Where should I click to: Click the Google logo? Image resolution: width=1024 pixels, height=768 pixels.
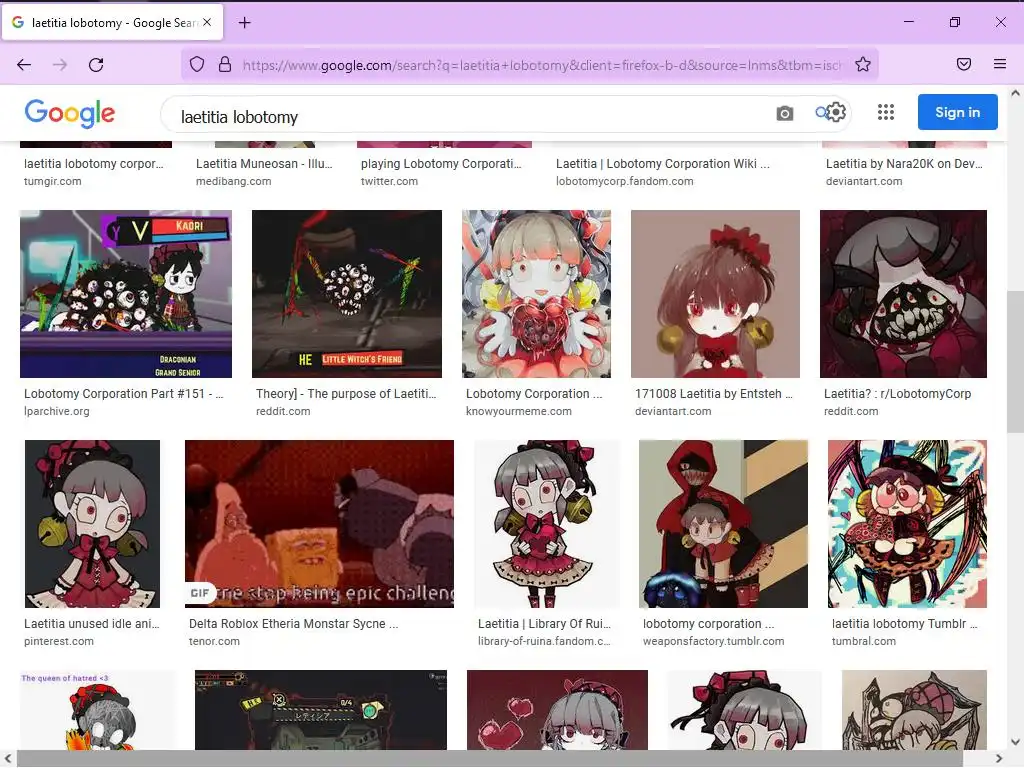[70, 113]
